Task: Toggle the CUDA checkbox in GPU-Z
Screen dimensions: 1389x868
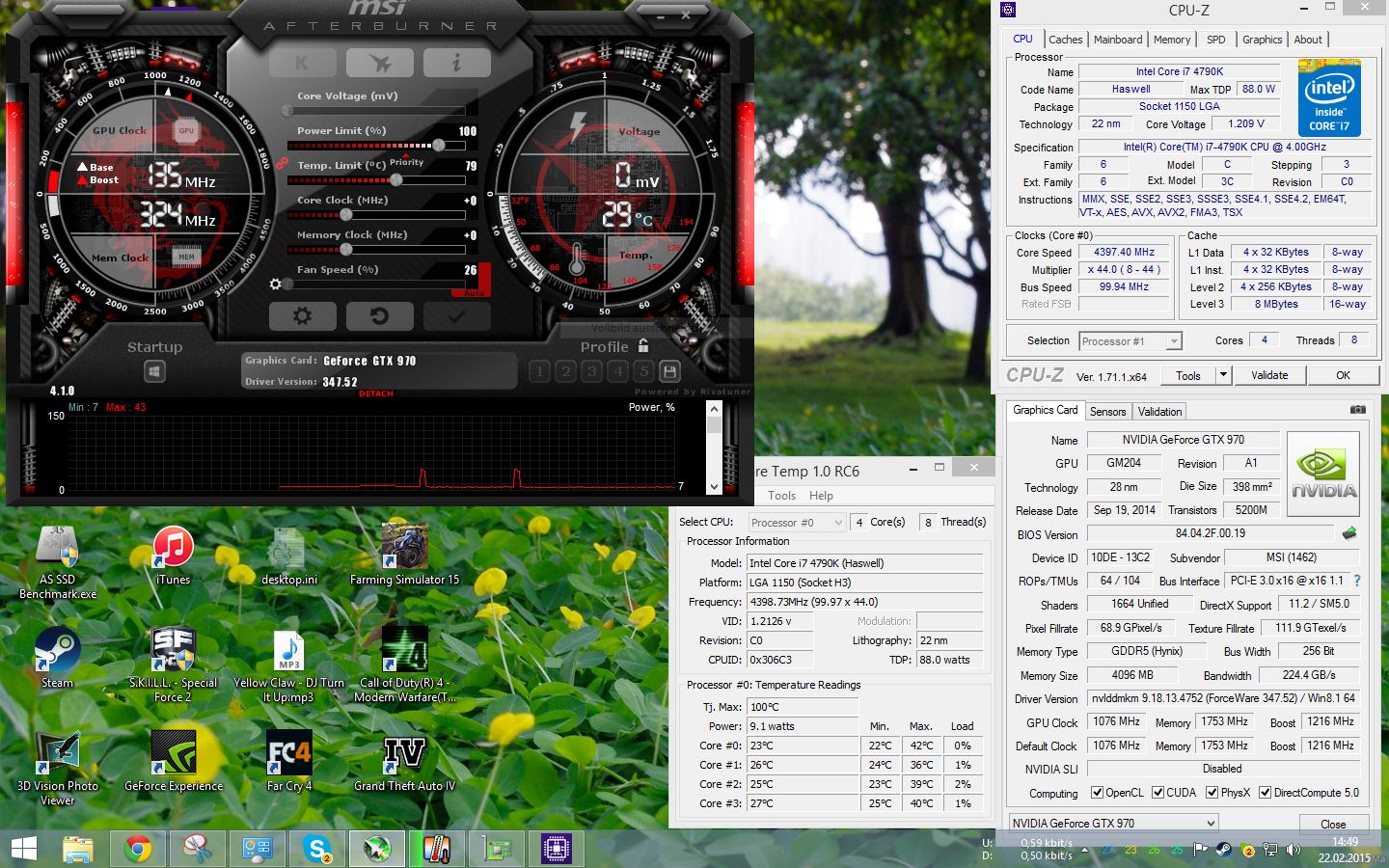Action: 1157,793
